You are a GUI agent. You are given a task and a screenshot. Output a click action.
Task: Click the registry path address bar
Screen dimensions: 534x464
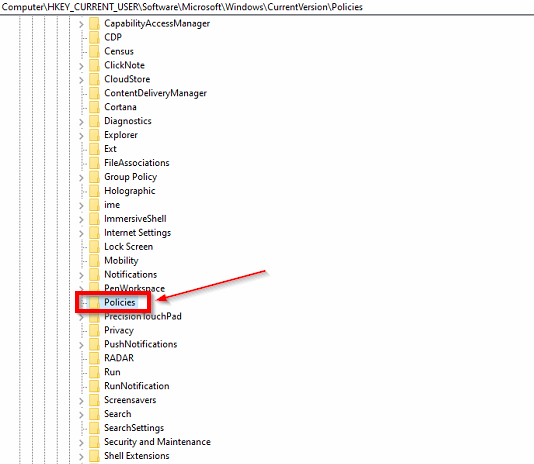(267, 7)
